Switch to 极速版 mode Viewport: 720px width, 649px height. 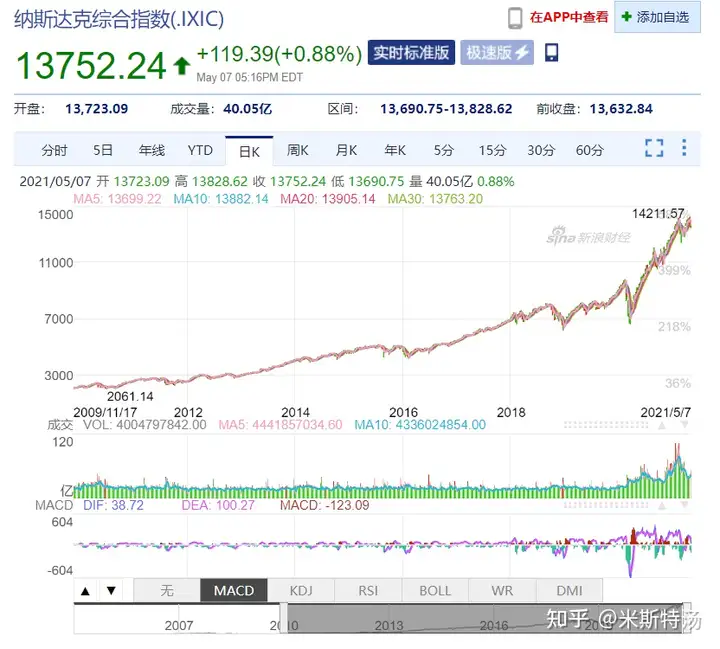pos(497,52)
